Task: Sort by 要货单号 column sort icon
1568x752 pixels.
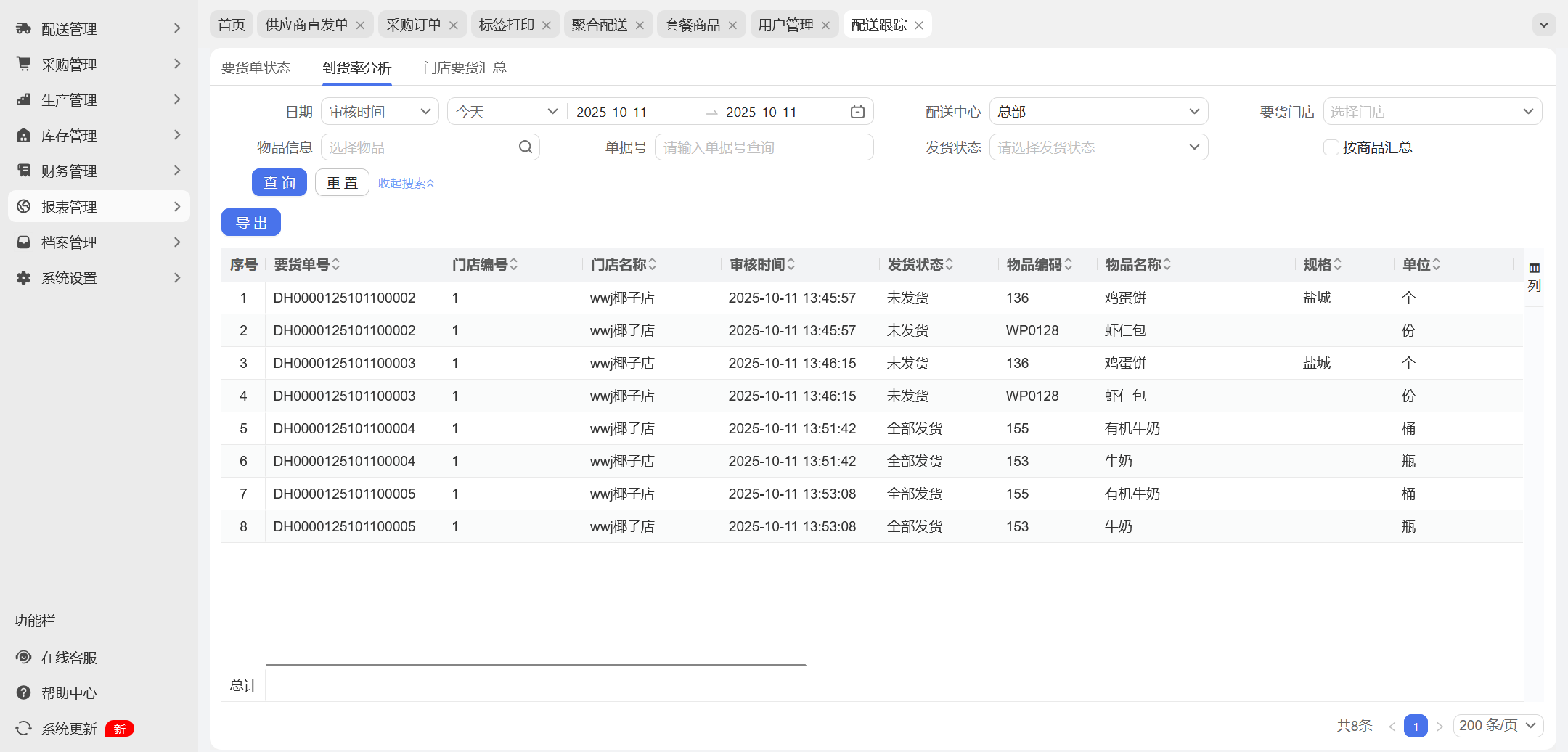Action: click(x=336, y=265)
